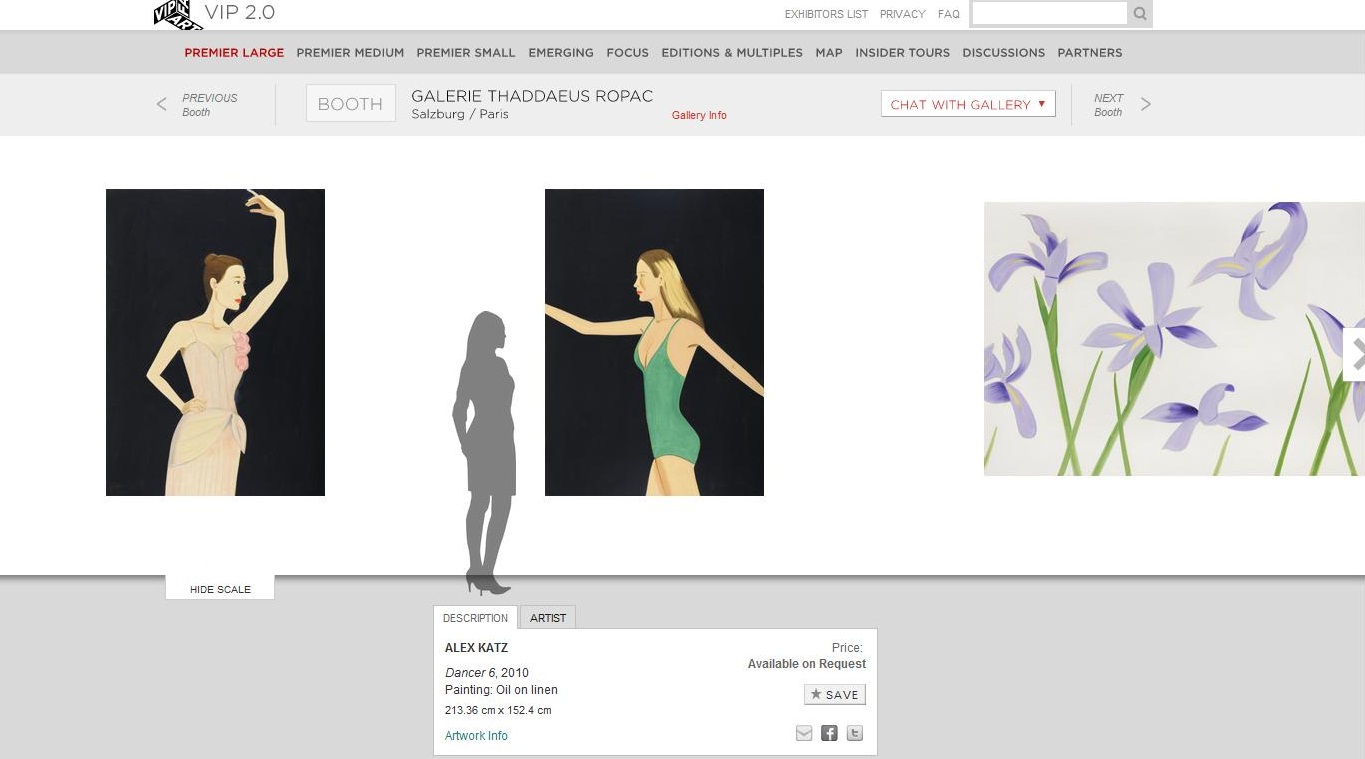Share artwork on Twitter icon
Viewport: 1365px width, 759px height.
tap(854, 733)
